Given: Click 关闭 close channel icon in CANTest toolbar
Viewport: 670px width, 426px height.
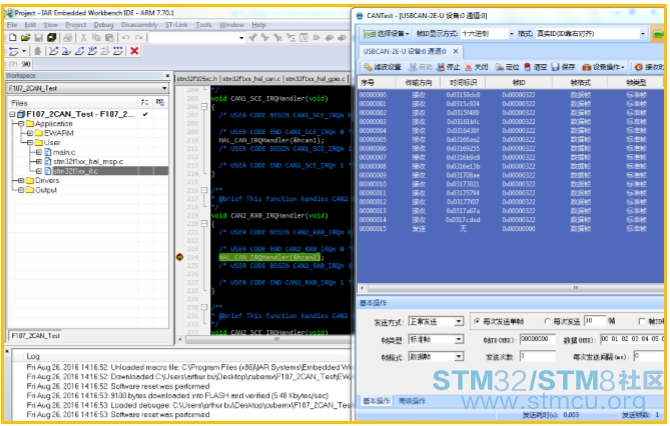Looking at the screenshot, I should coord(469,67).
